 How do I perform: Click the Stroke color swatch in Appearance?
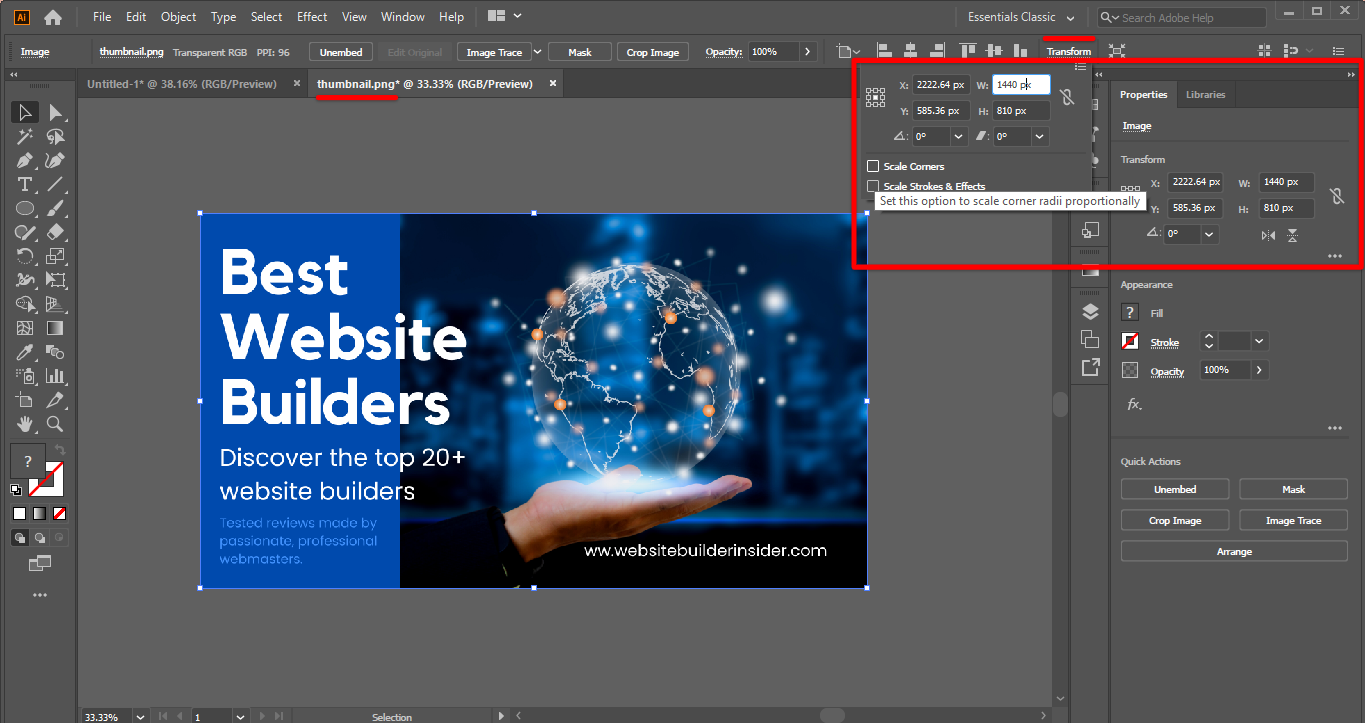pos(1129,341)
